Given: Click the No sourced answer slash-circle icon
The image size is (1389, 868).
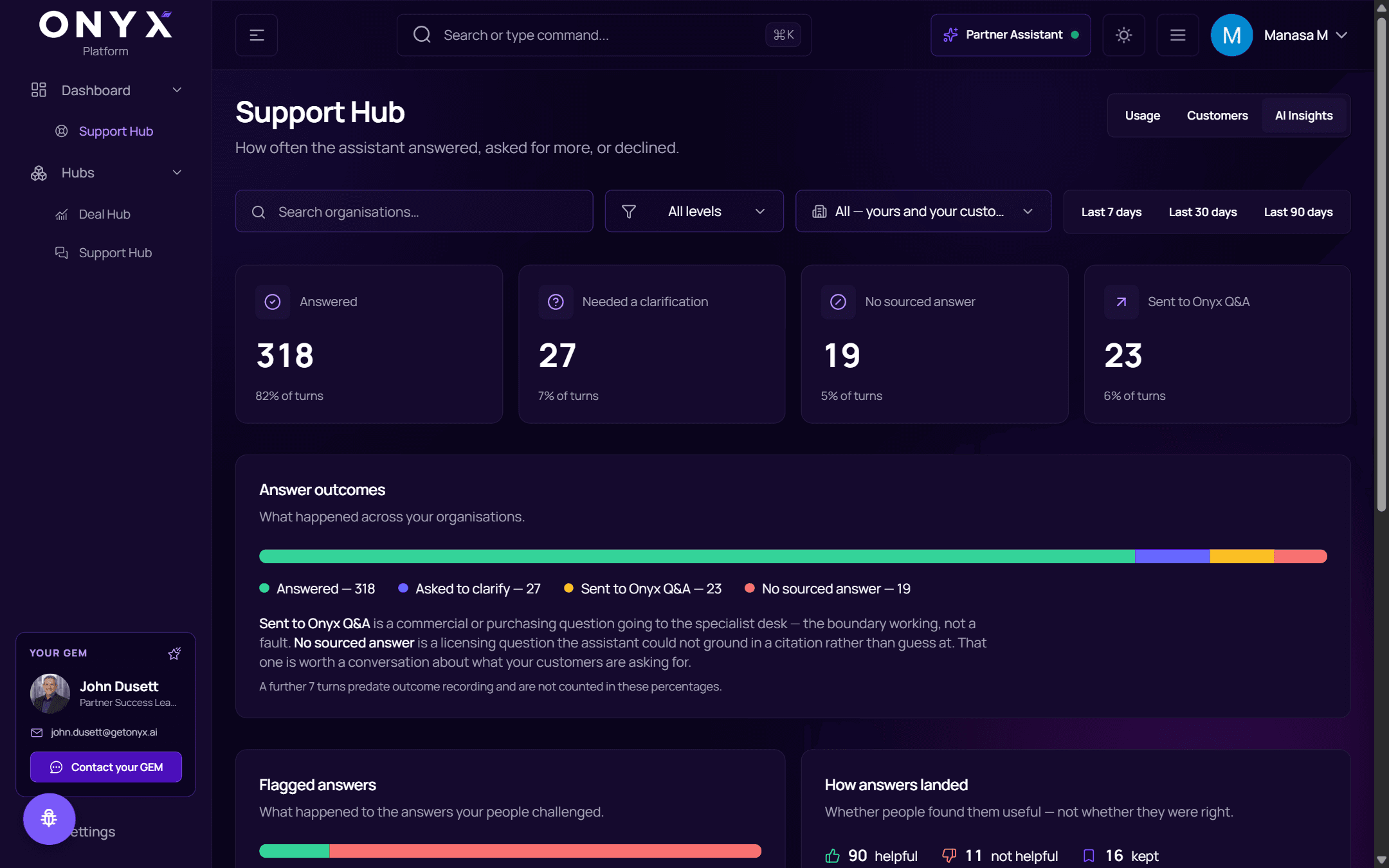Looking at the screenshot, I should click(x=838, y=302).
